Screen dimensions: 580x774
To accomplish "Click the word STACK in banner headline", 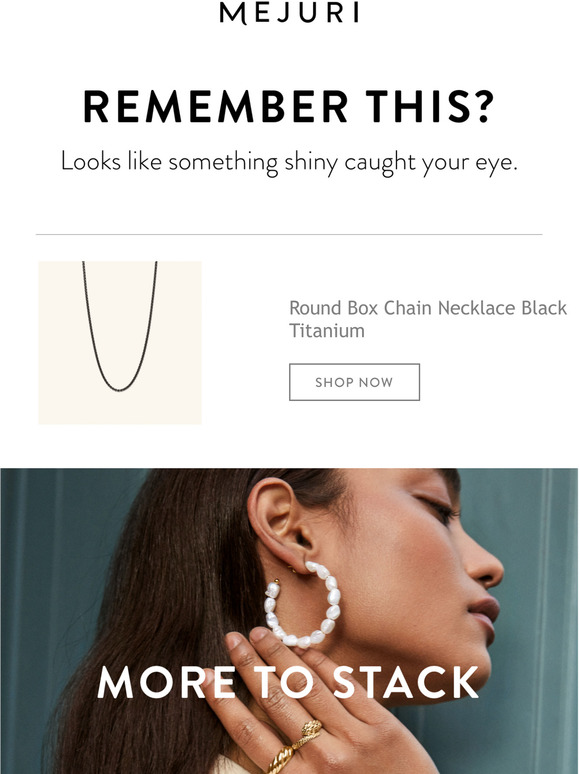I will (406, 682).
